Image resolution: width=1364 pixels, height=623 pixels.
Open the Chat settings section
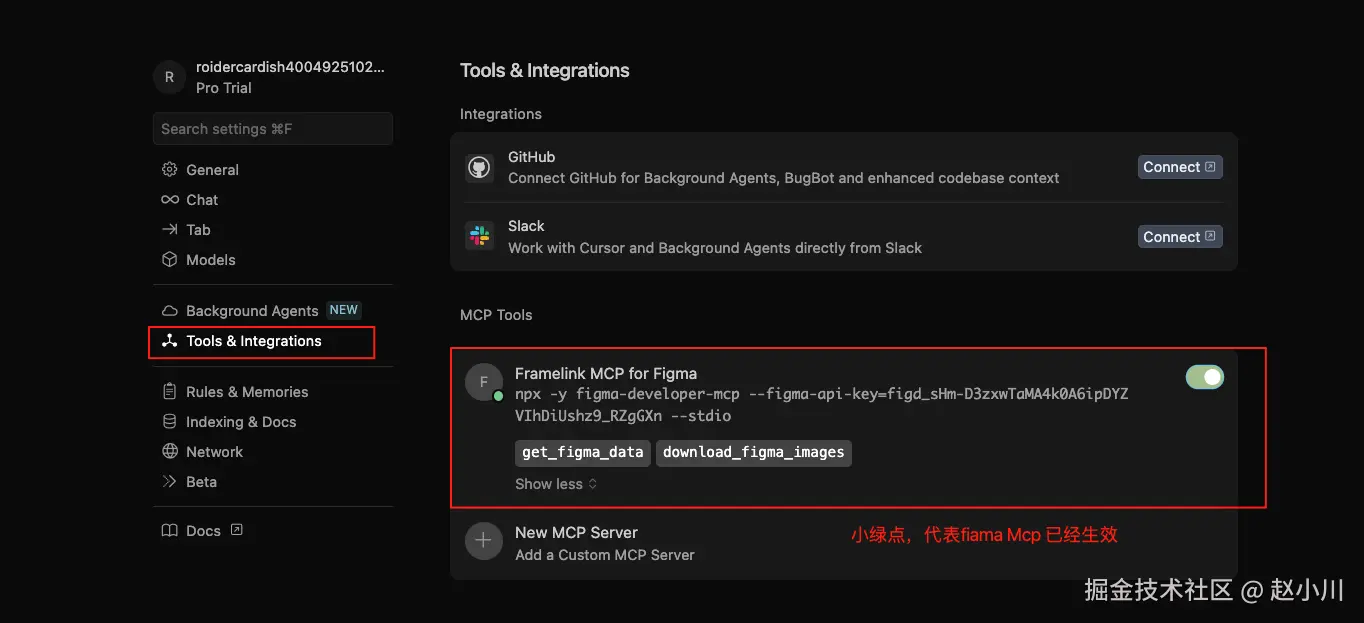pos(202,200)
